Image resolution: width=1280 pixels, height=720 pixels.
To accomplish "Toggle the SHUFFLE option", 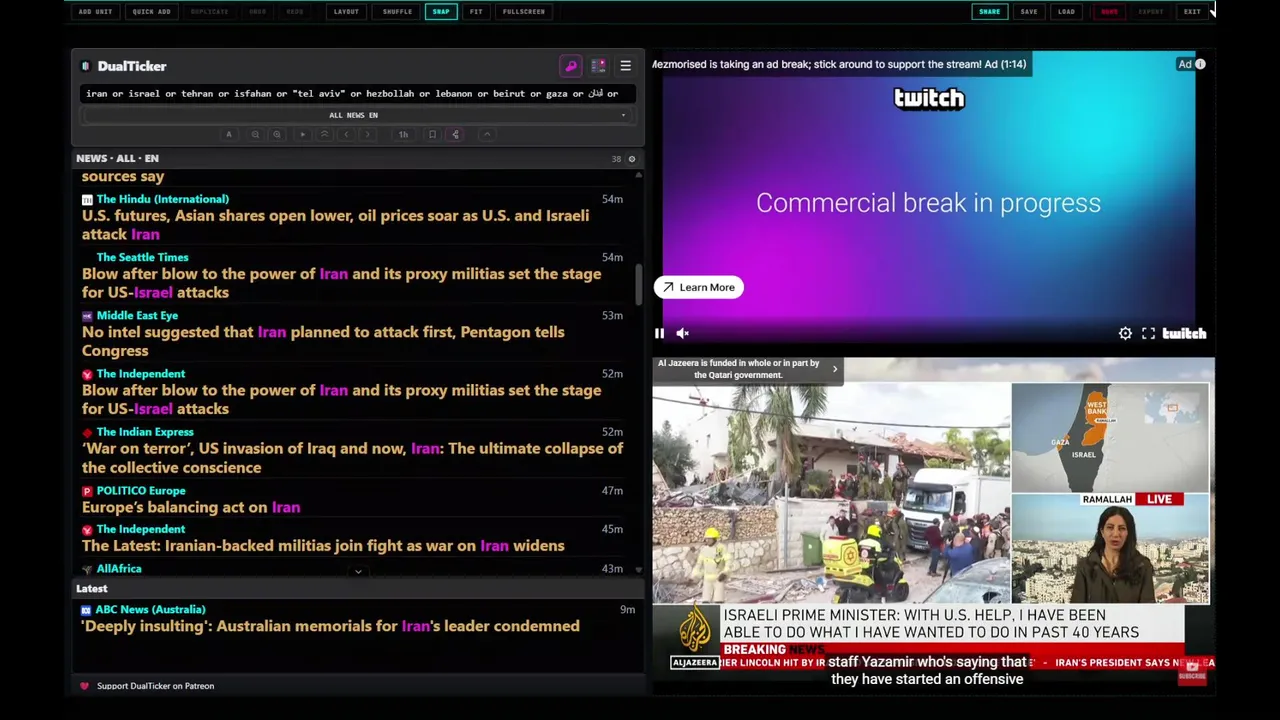I will pyautogui.click(x=397, y=12).
